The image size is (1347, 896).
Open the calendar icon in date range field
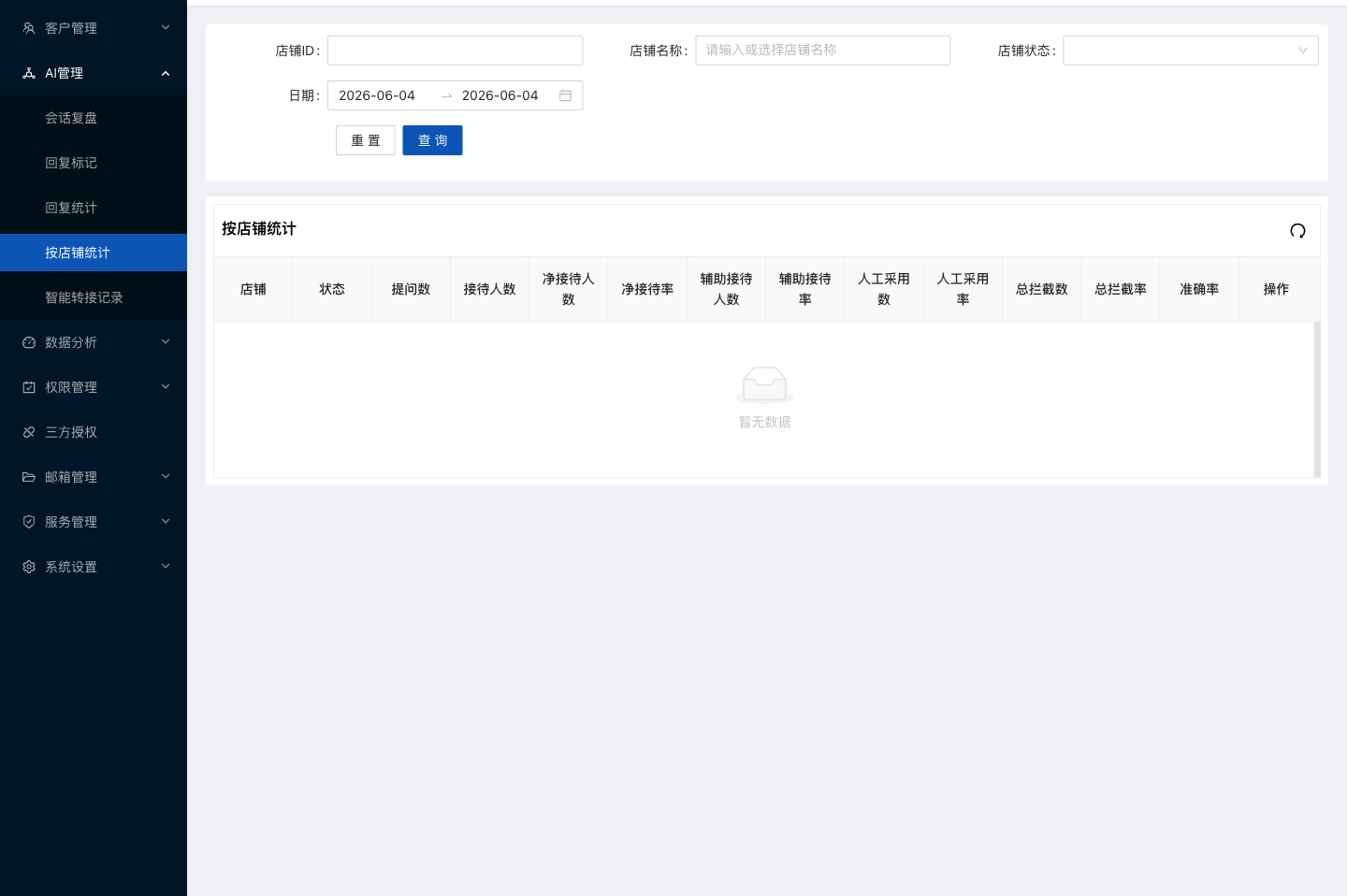[565, 95]
